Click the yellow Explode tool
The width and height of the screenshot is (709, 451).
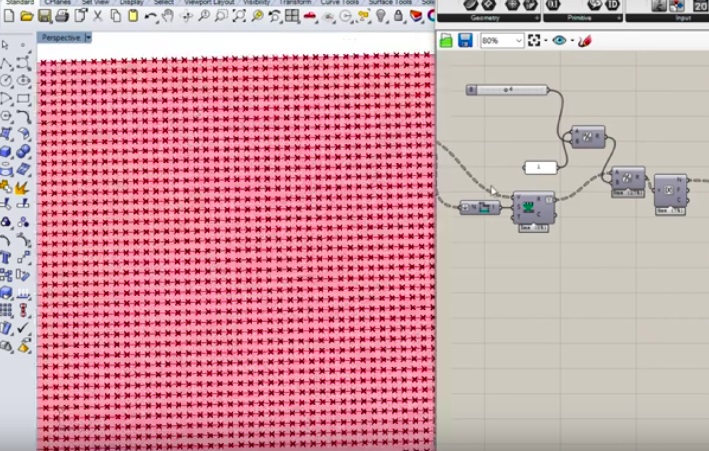(23, 187)
